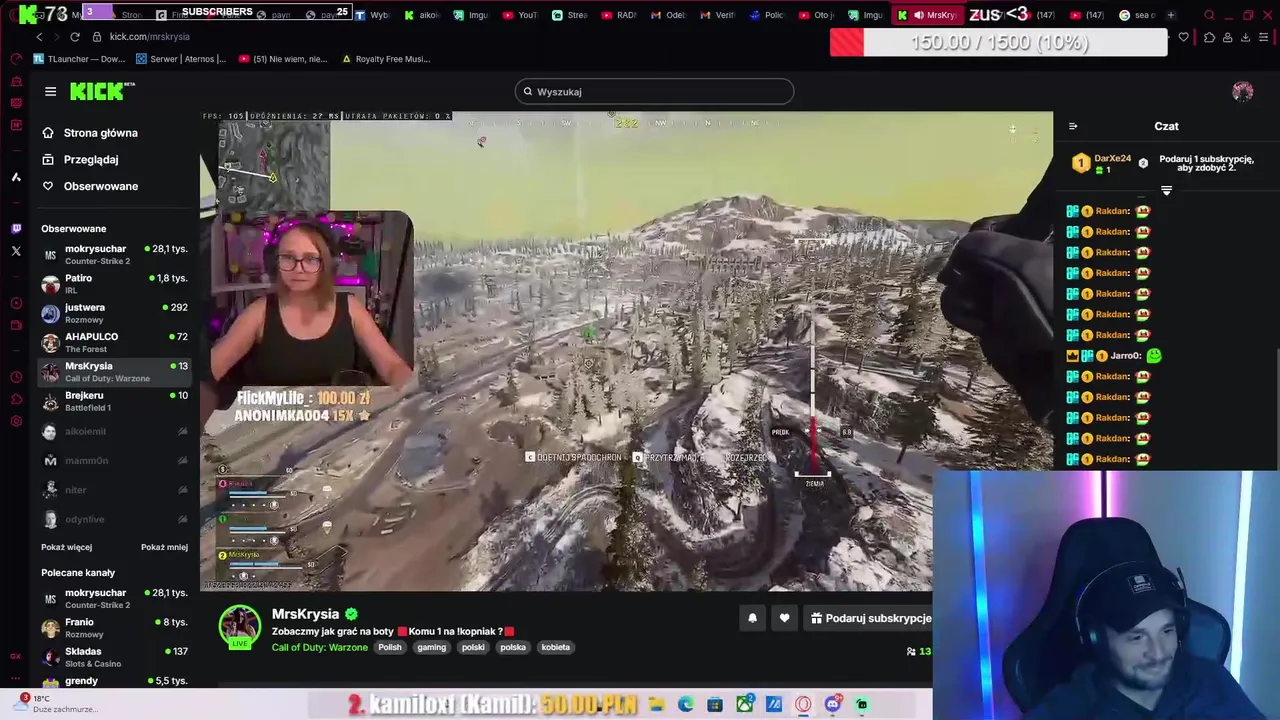This screenshot has width=1280, height=720.
Task: Open Call of Duty: Warzone category link
Action: point(320,647)
